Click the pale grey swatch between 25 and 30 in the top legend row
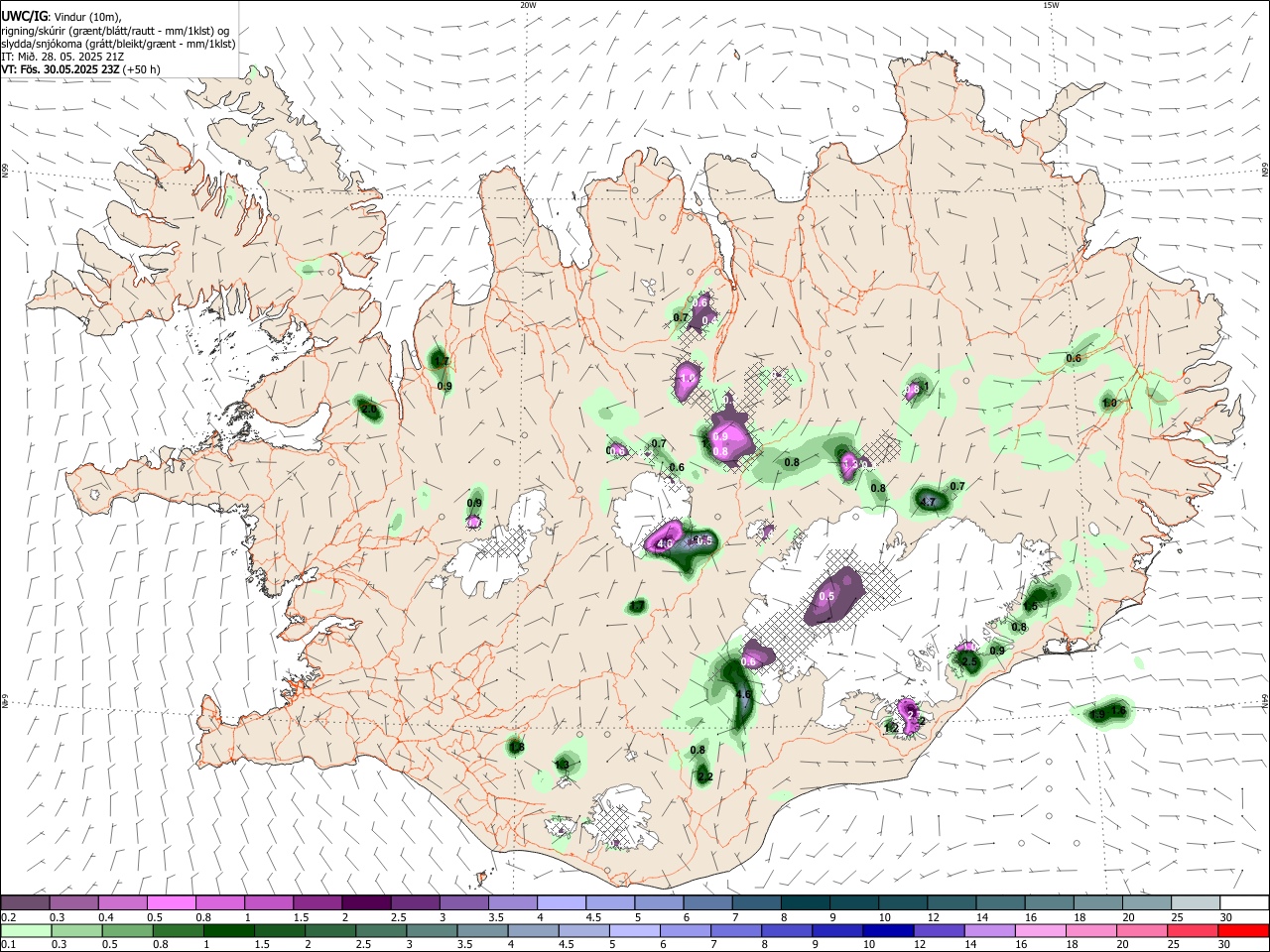 [1195, 902]
